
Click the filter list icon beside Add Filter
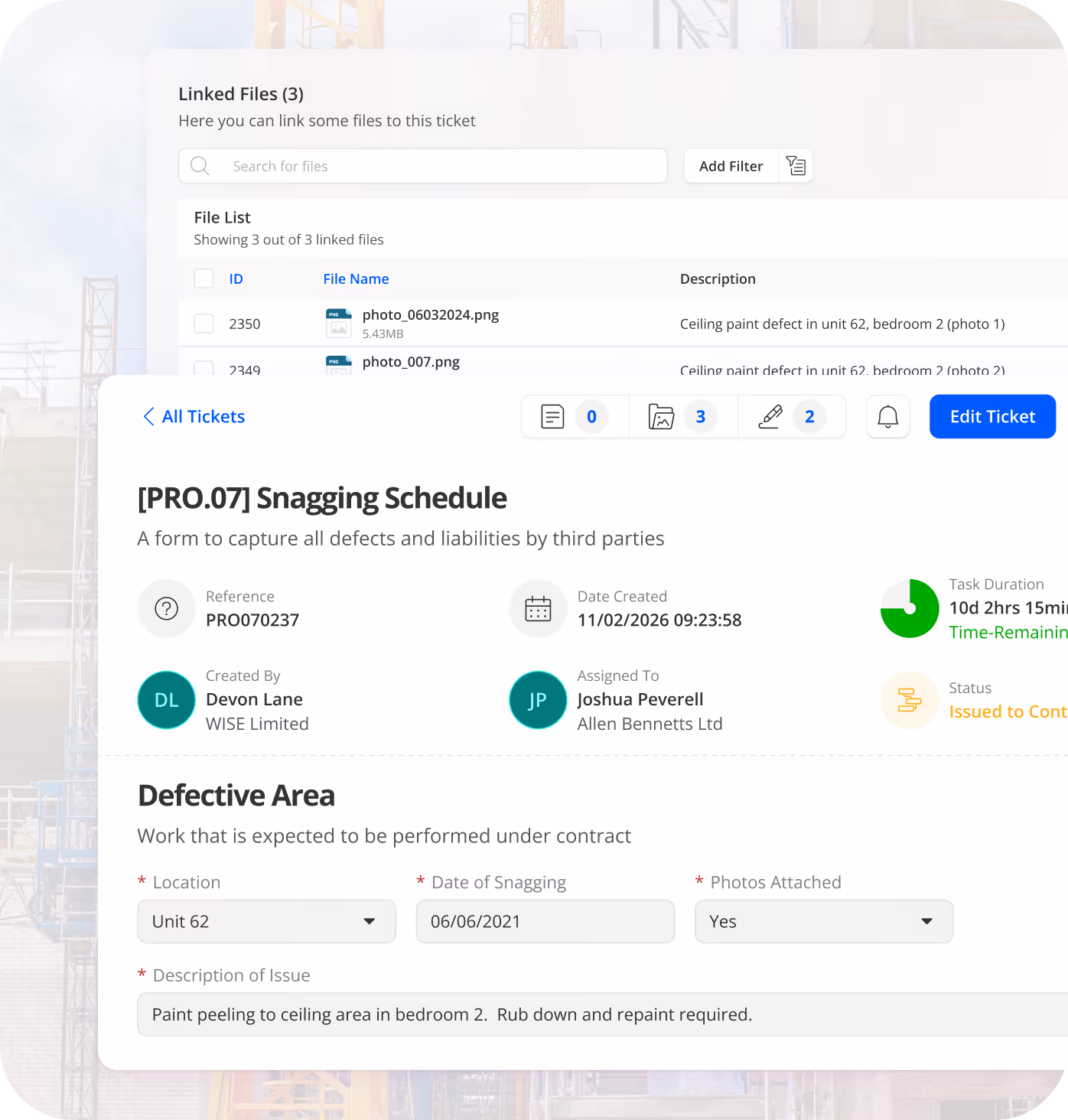pyautogui.click(x=796, y=166)
